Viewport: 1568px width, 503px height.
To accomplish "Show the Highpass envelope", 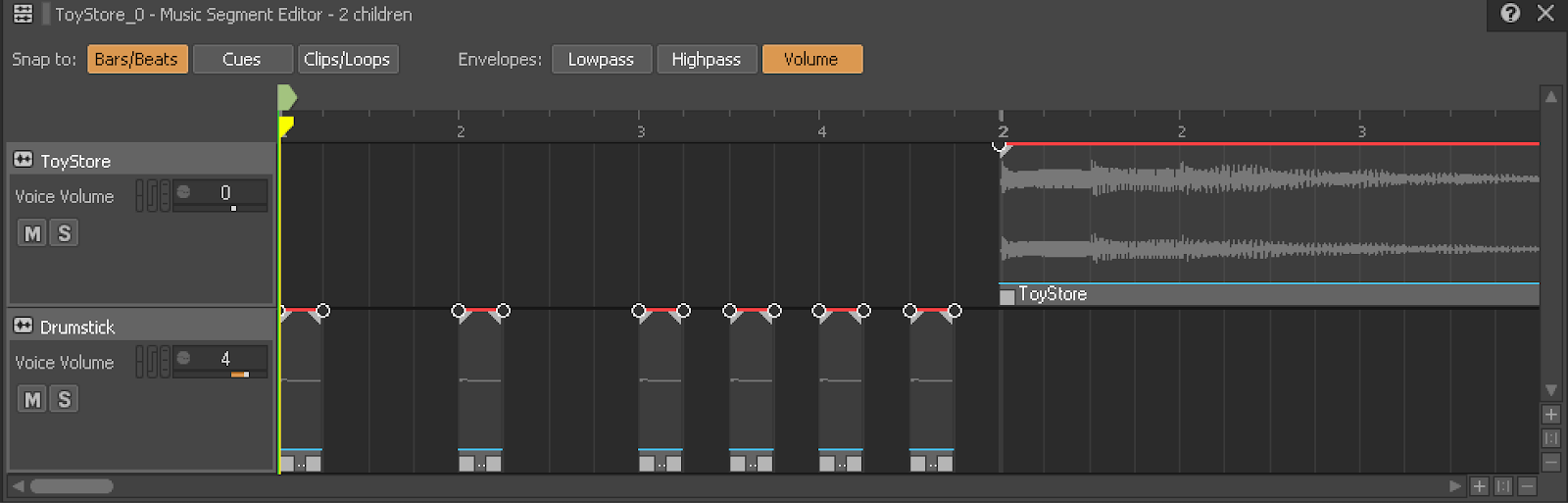I will (706, 59).
